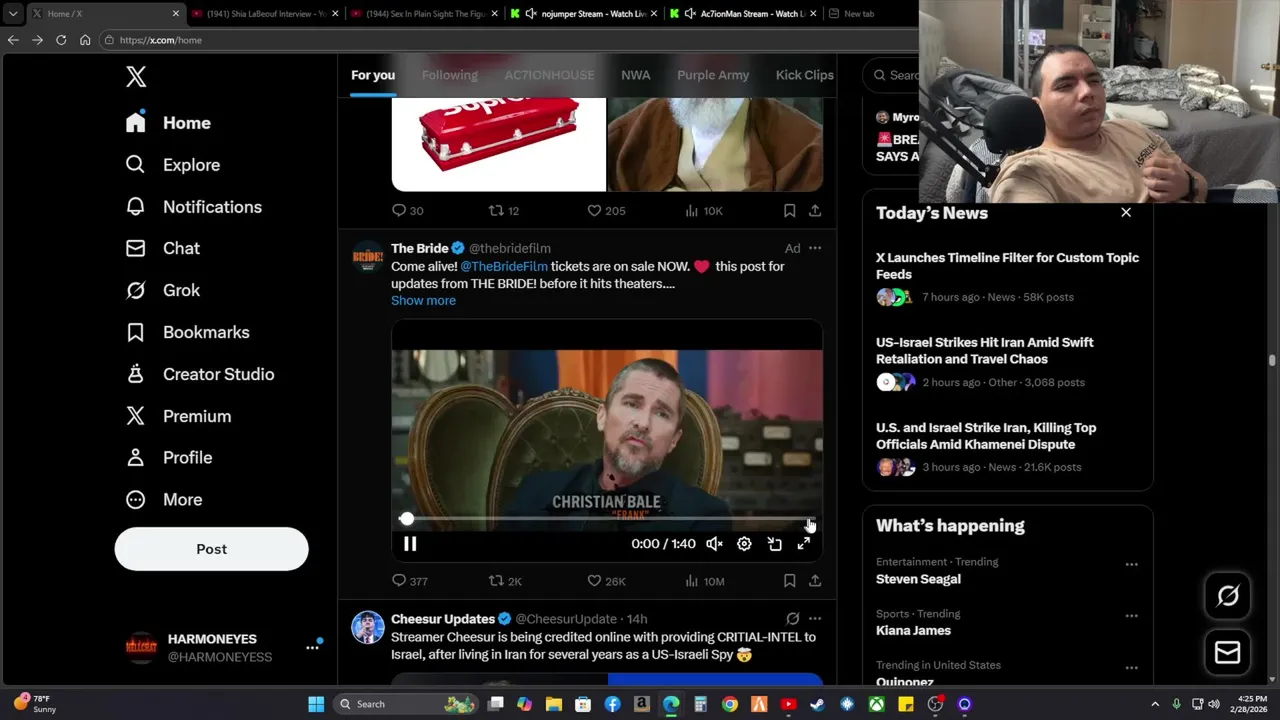Switch to the Following tab
The image size is (1280, 720).
pyautogui.click(x=449, y=75)
